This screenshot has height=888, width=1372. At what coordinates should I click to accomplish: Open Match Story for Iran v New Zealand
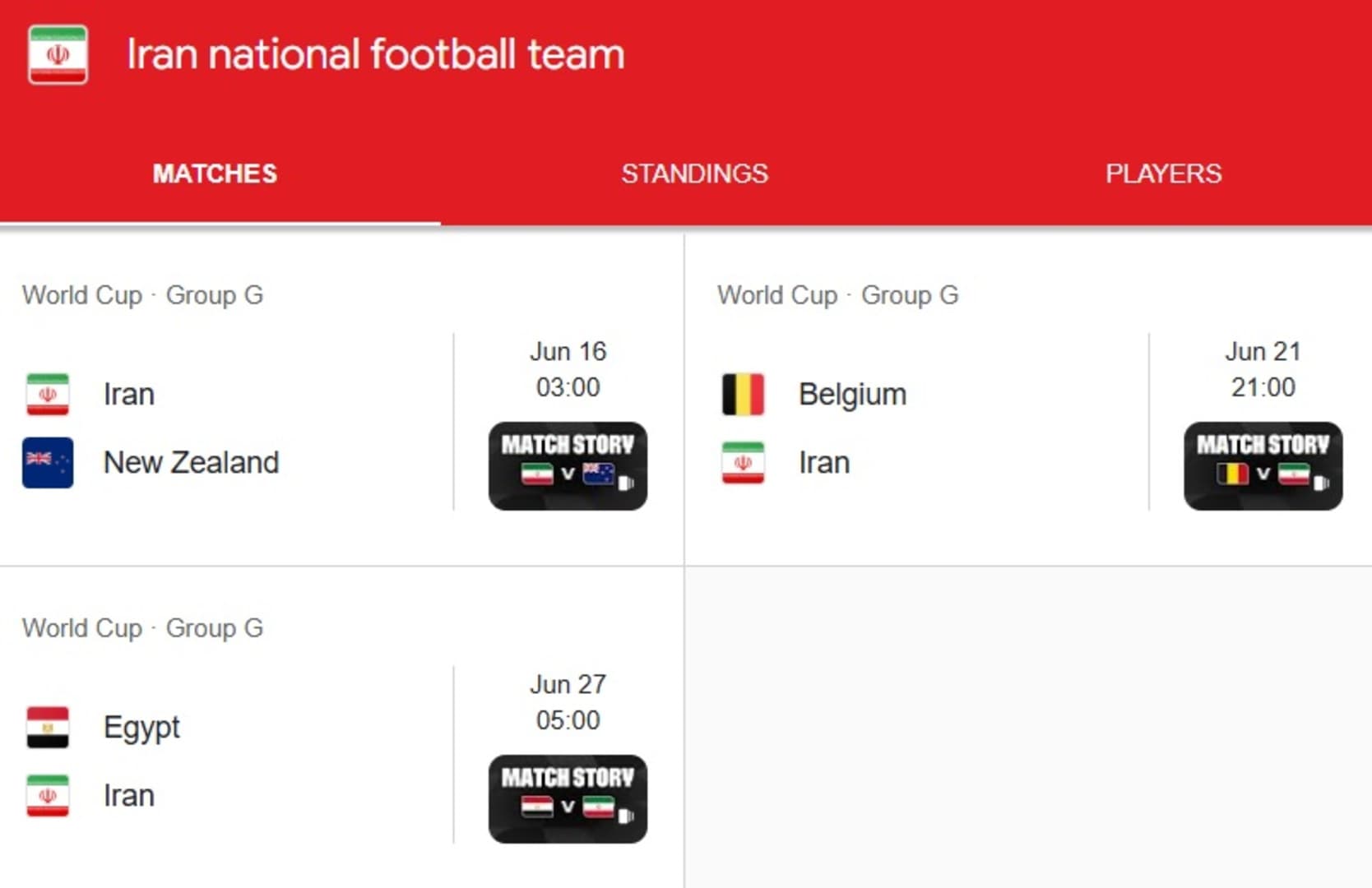point(568,465)
